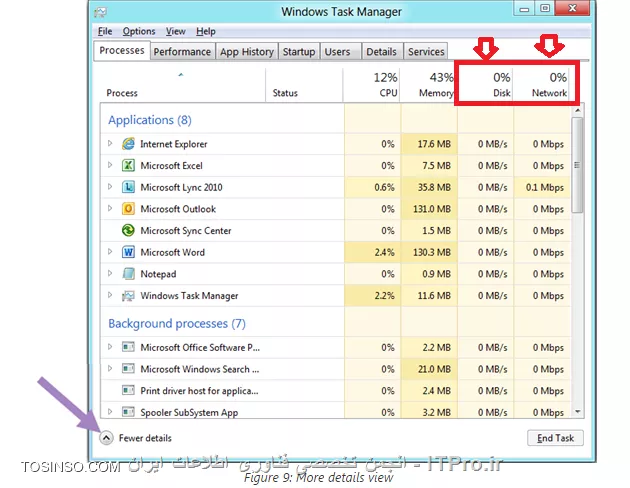Image resolution: width=630 pixels, height=488 pixels.
Task: Click the 0.6% CPU value for Lync
Action: [384, 188]
